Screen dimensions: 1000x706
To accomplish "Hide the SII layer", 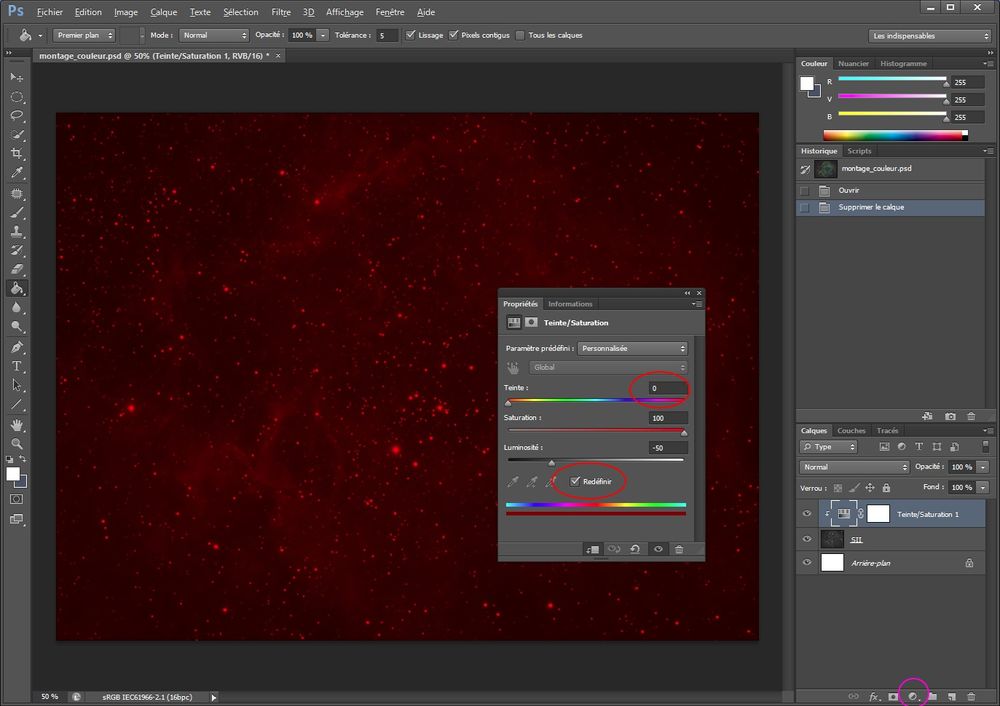I will (806, 539).
